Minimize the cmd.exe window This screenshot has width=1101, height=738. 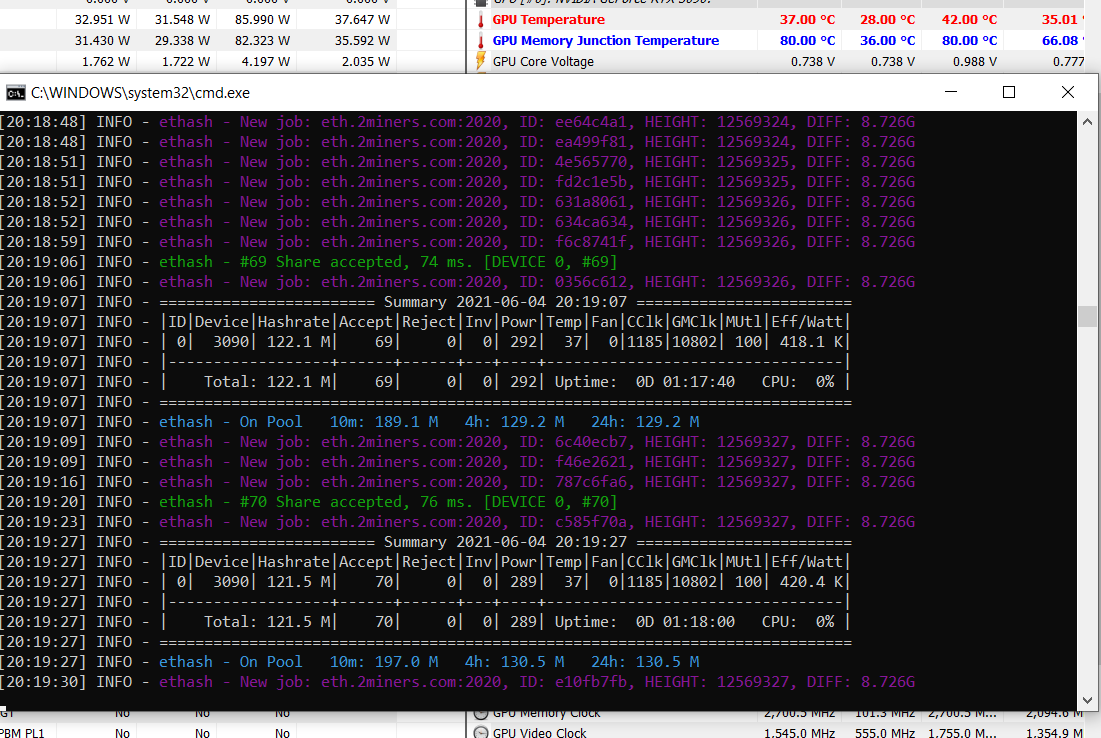point(951,92)
